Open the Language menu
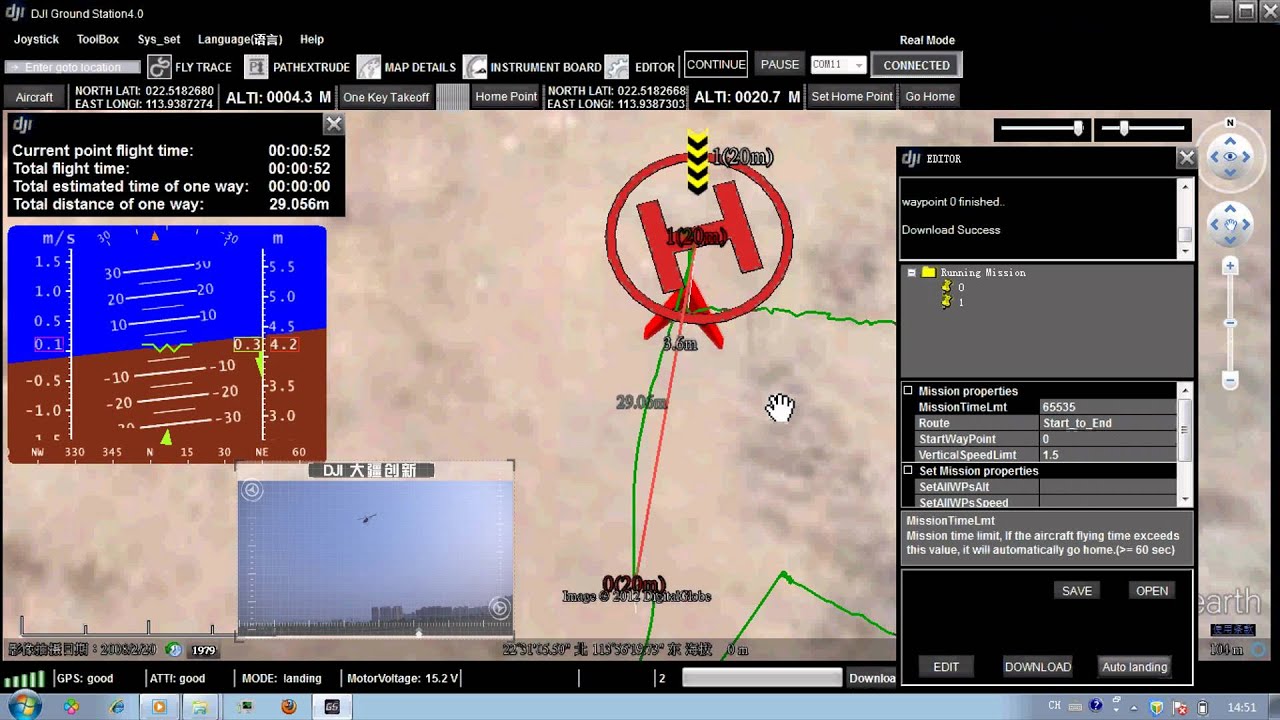1280x720 pixels. (x=240, y=40)
